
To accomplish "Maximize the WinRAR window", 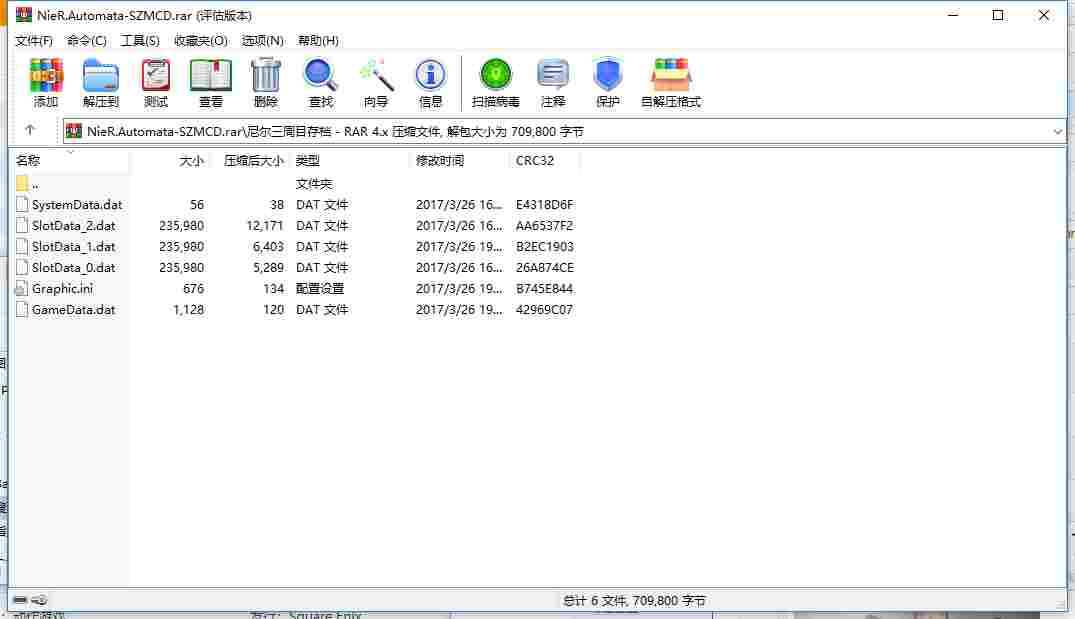I will (x=998, y=15).
